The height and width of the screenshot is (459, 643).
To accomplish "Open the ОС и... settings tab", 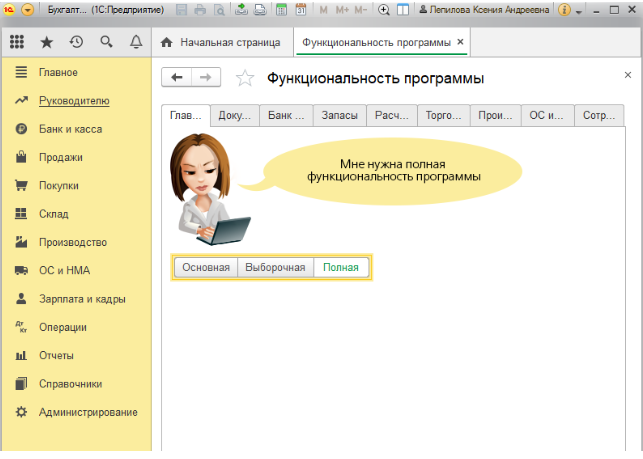I will pos(547,116).
